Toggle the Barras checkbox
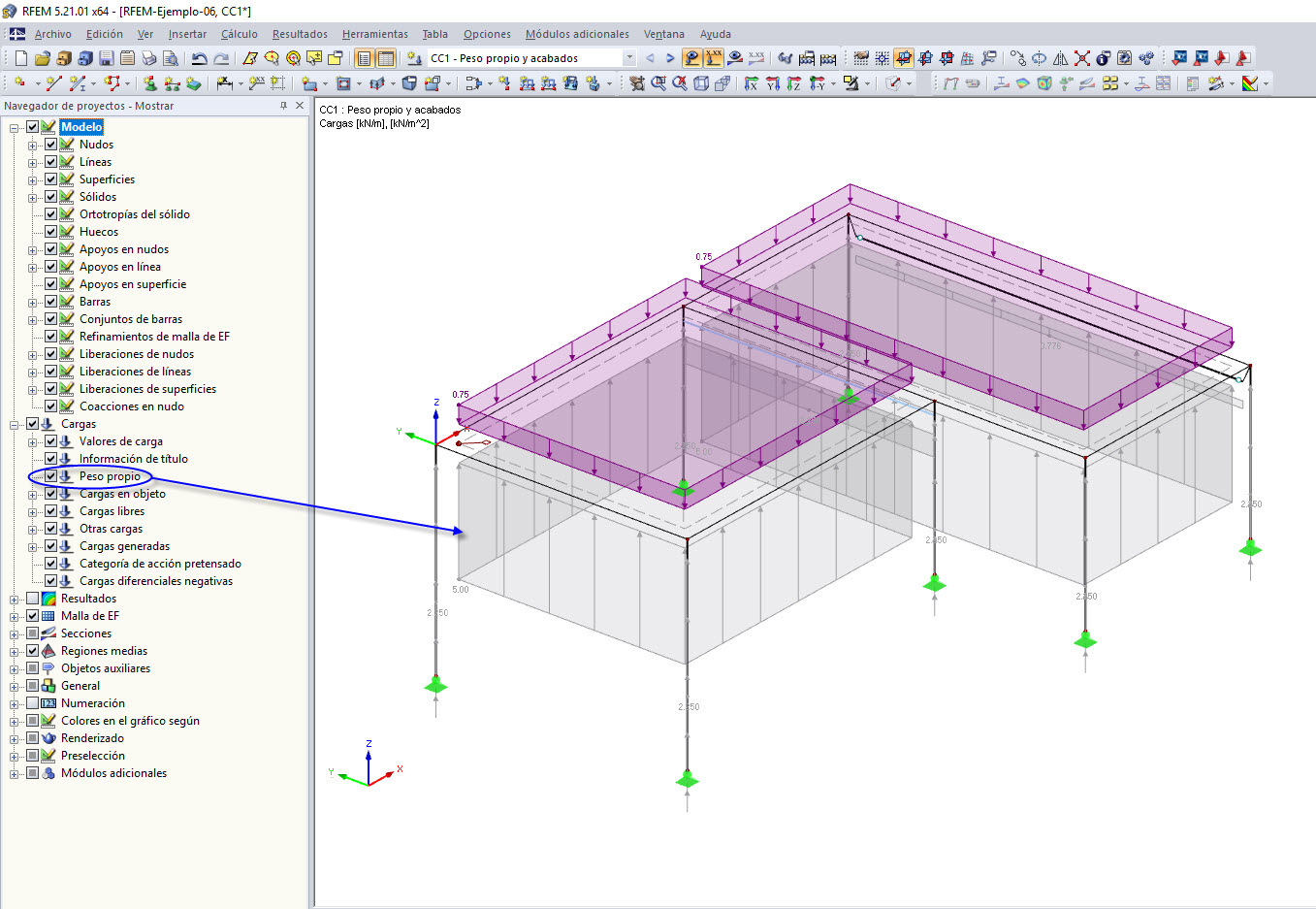Image resolution: width=1316 pixels, height=909 pixels. (x=51, y=302)
